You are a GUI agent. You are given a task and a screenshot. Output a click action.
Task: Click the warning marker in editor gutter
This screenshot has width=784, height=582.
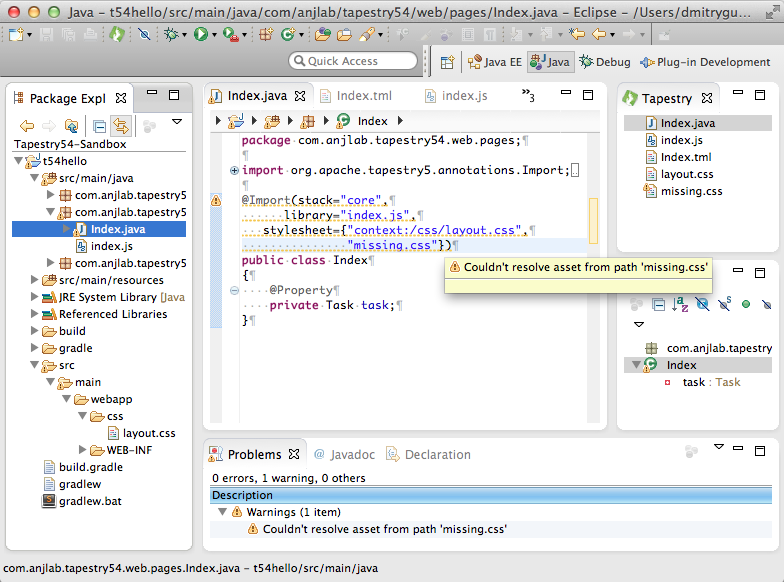pyautogui.click(x=216, y=200)
